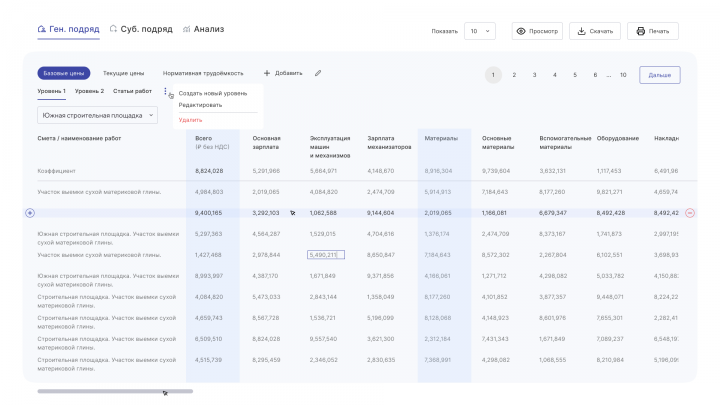Choose Удалить in the context menu
The width and height of the screenshot is (720, 405).
(x=190, y=119)
